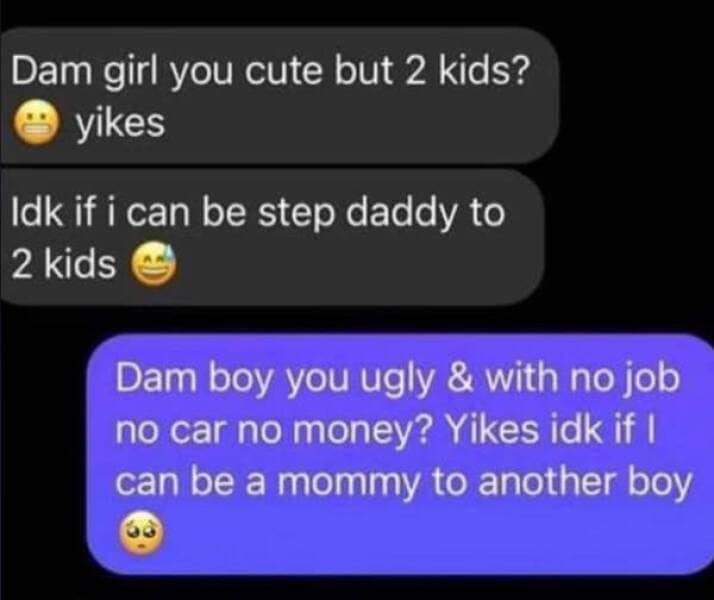Image resolution: width=714 pixels, height=600 pixels.
Task: Select the purple reply message bubble
Action: [400, 454]
